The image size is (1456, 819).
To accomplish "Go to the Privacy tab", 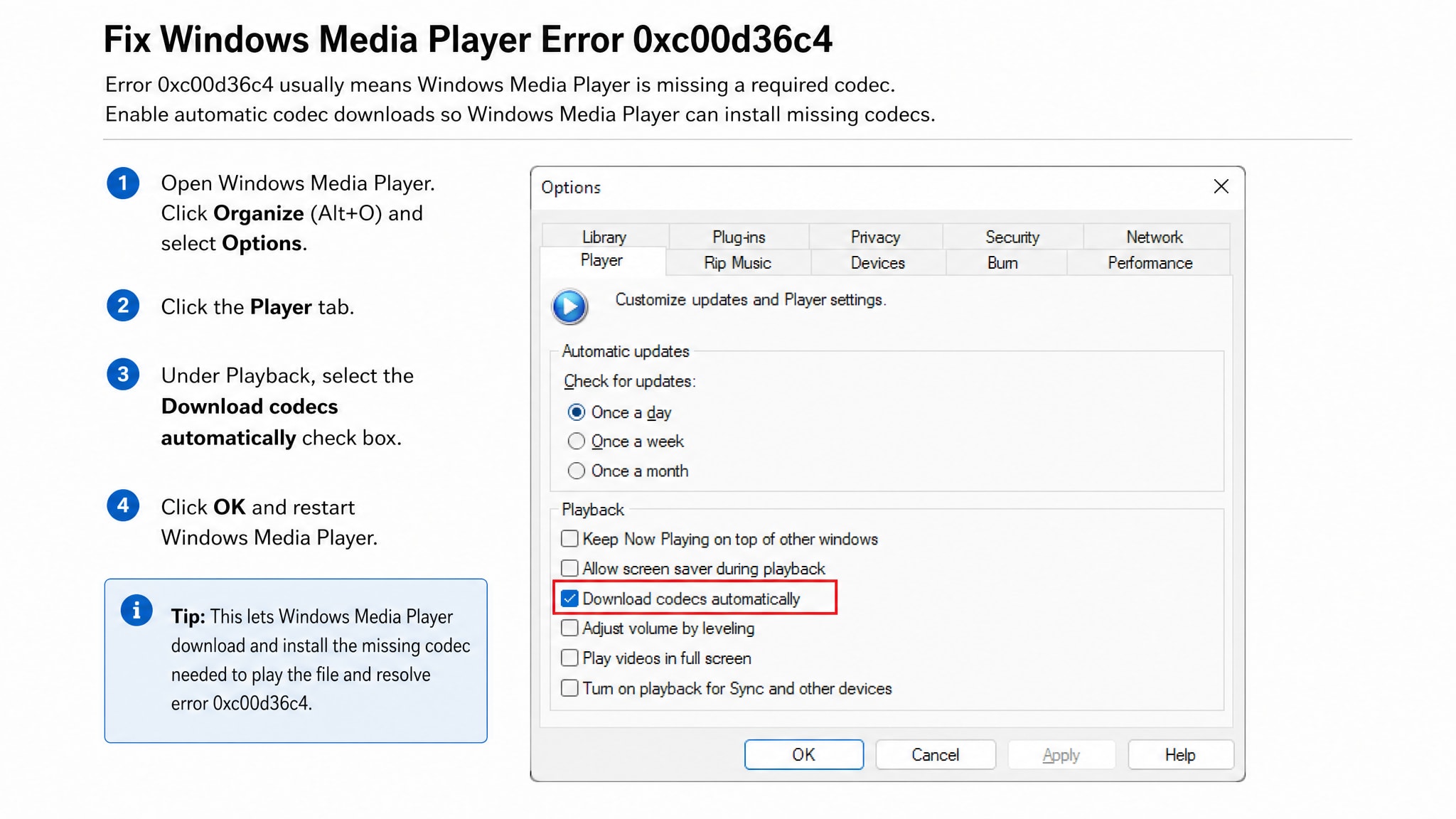I will [875, 237].
